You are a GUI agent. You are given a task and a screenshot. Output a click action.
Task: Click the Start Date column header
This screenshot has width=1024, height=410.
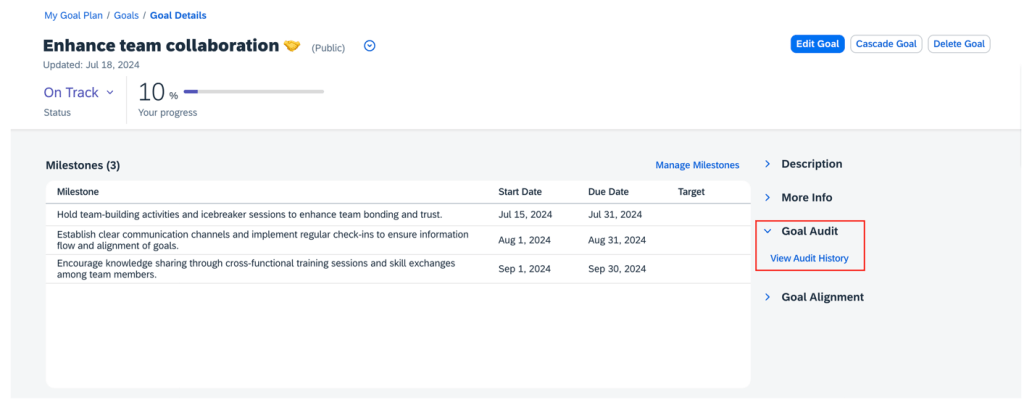tap(521, 191)
